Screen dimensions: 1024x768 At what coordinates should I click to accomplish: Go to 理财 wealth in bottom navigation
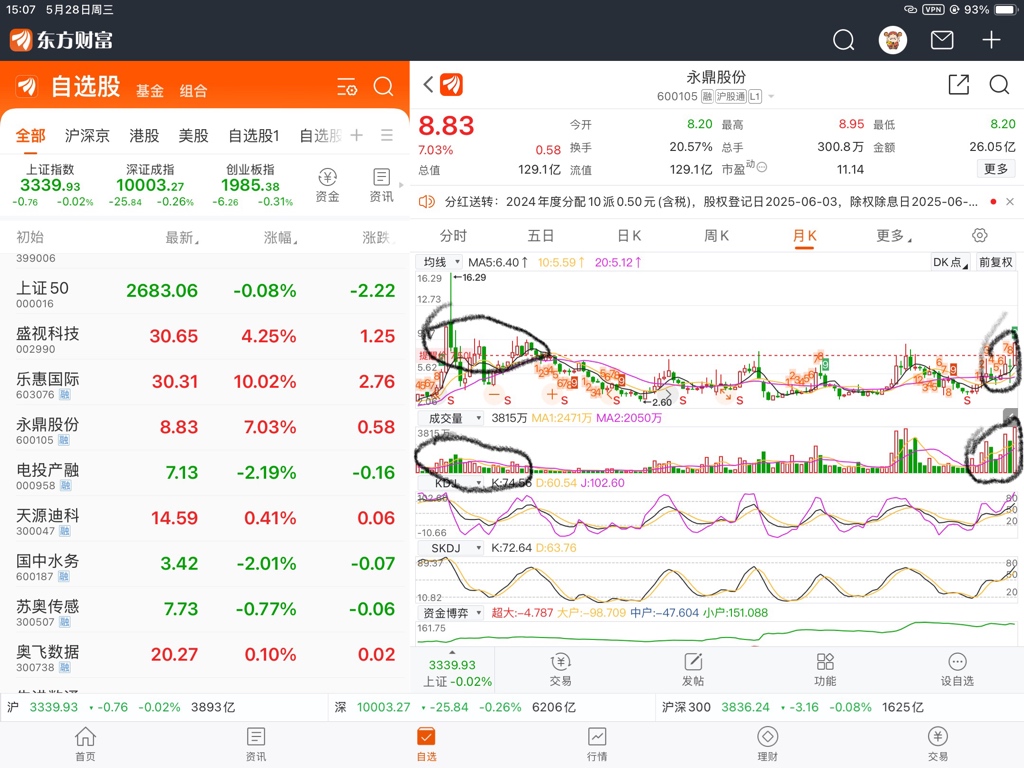tap(767, 744)
